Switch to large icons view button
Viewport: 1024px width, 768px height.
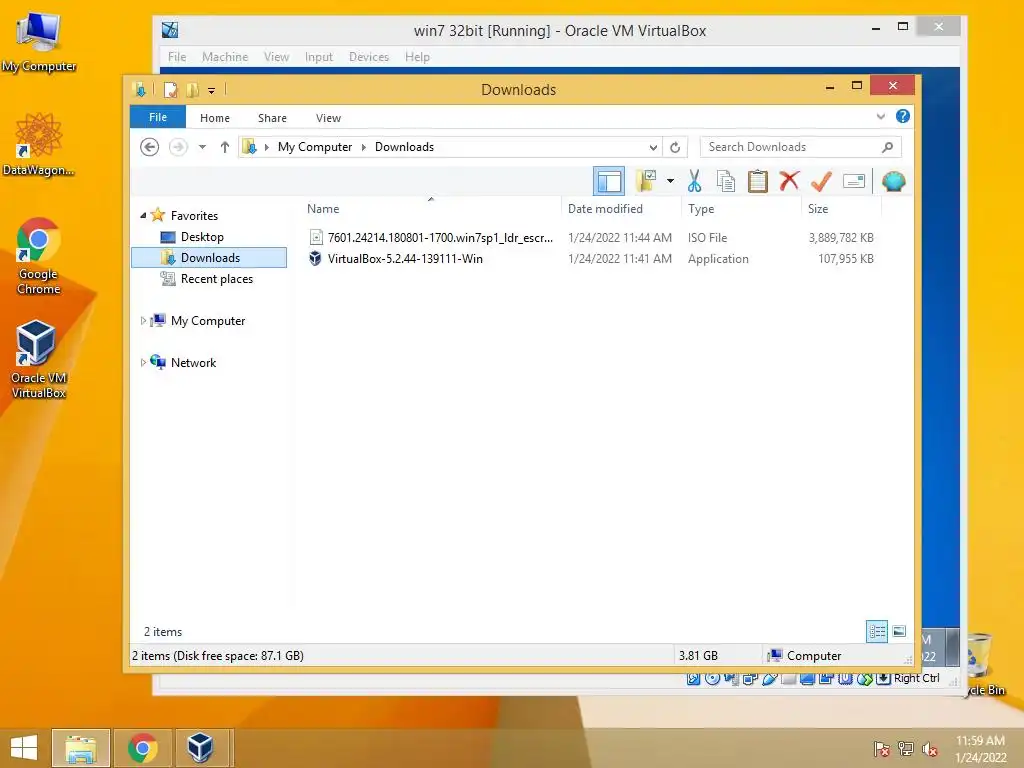point(899,632)
